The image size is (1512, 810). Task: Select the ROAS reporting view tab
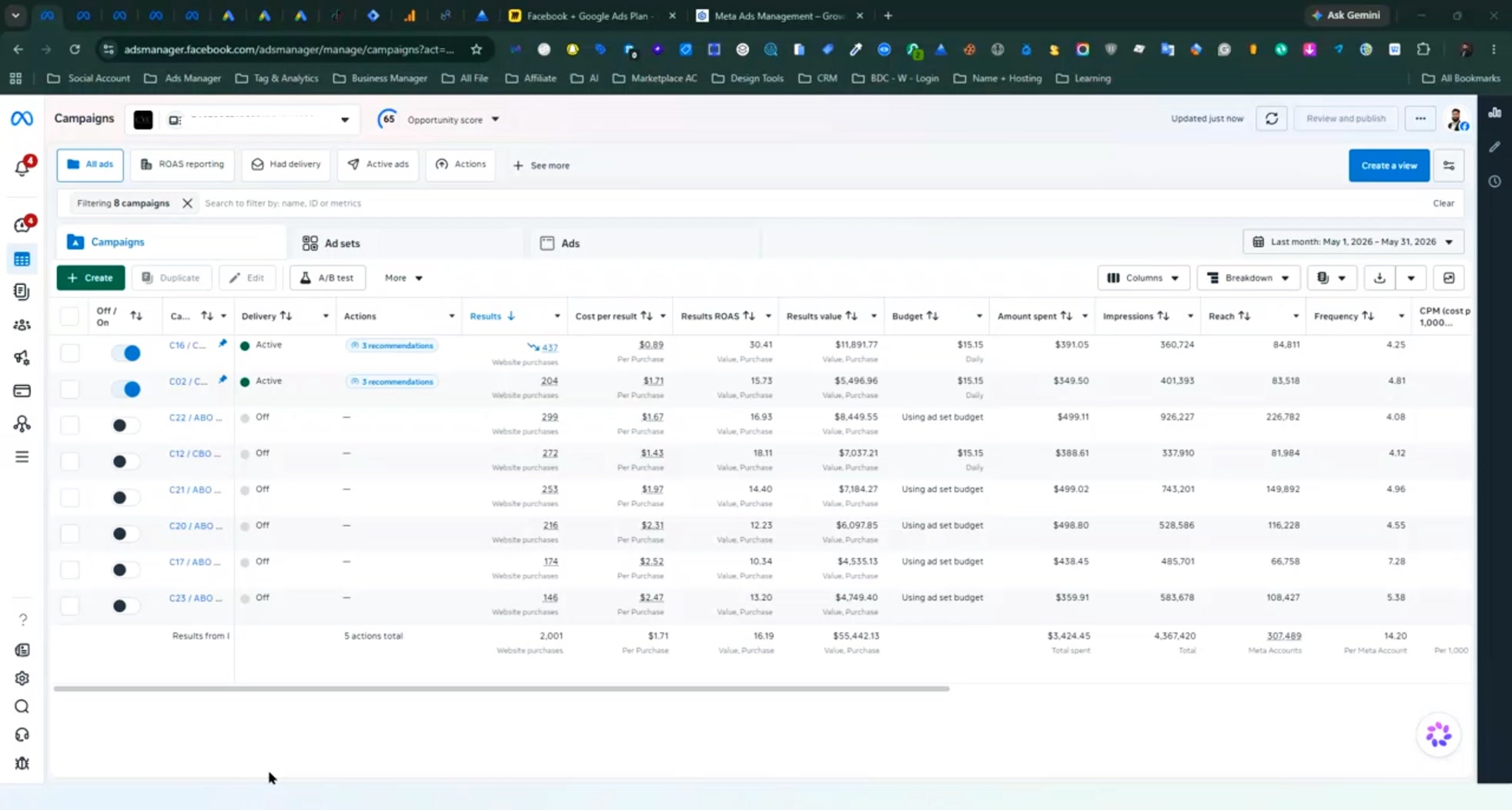pos(182,165)
